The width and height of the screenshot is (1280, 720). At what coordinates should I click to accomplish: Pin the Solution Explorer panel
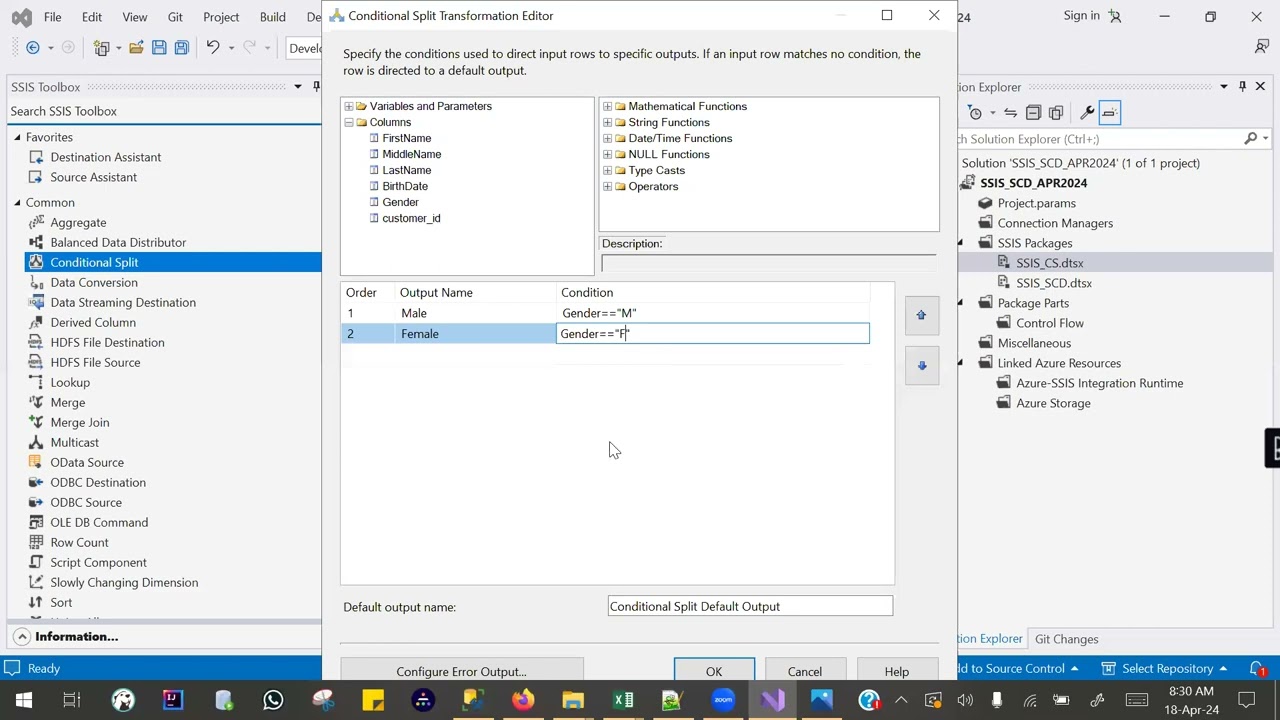click(x=1242, y=87)
